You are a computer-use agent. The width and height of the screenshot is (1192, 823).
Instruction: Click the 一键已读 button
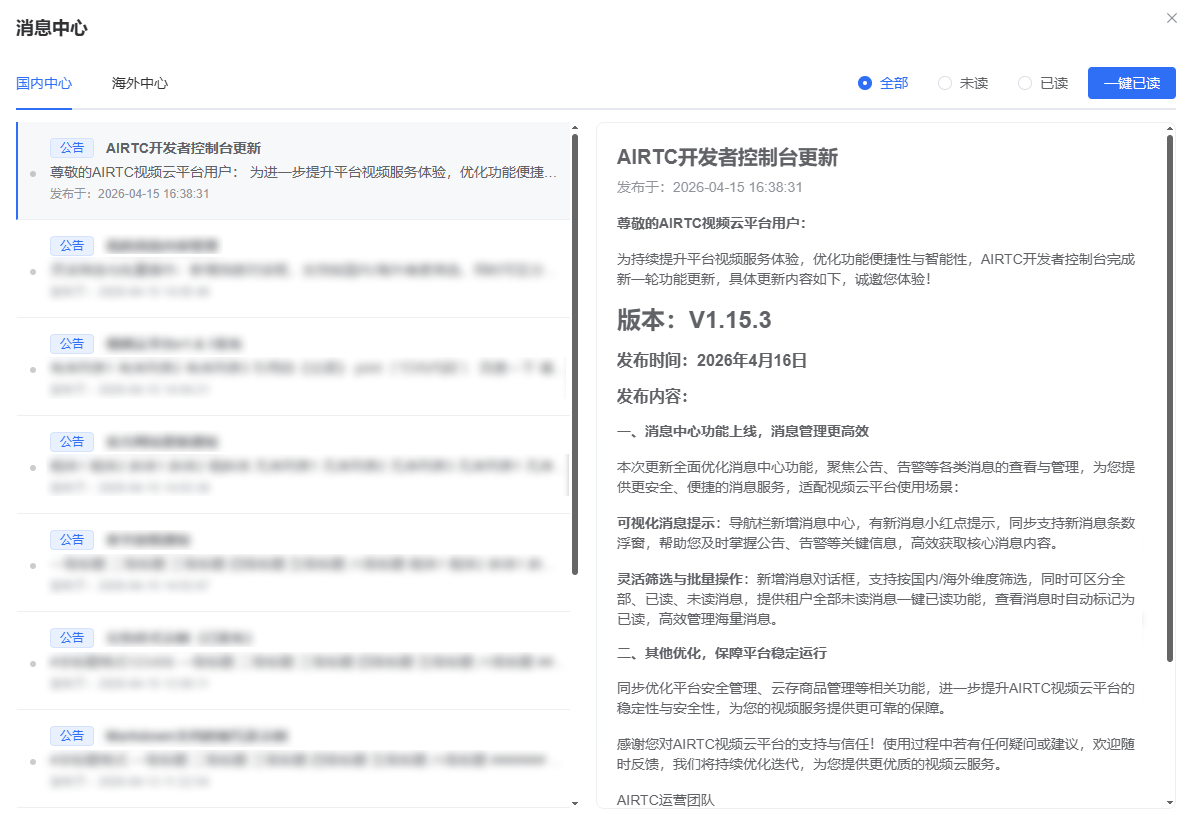point(1131,83)
